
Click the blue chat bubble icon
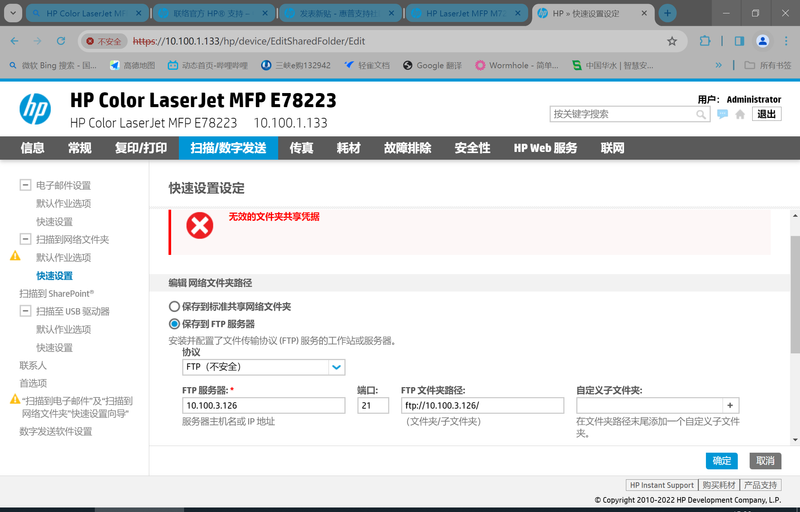coord(723,114)
